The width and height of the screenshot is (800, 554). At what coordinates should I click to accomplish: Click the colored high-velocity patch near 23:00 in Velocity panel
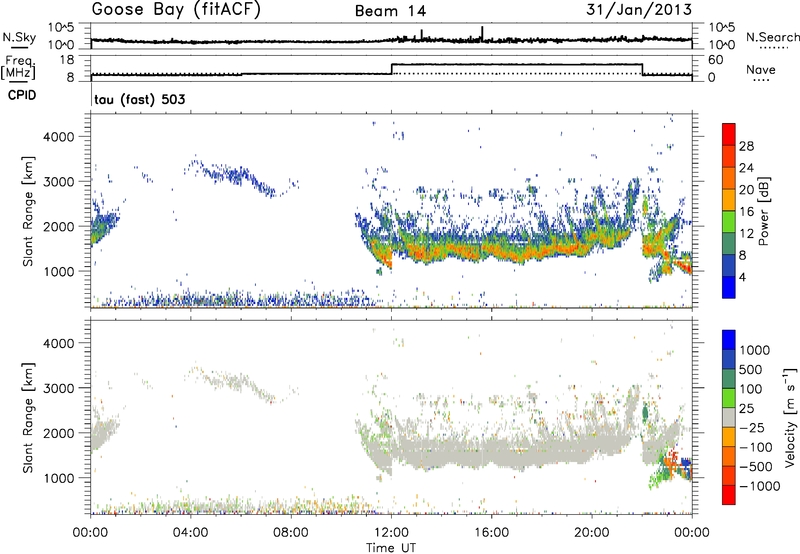(x=671, y=467)
